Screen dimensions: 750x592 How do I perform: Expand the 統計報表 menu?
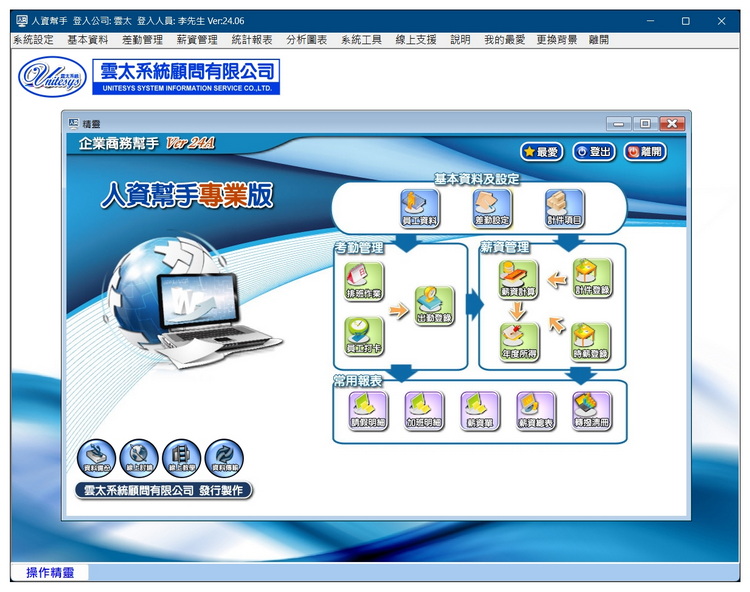point(251,40)
